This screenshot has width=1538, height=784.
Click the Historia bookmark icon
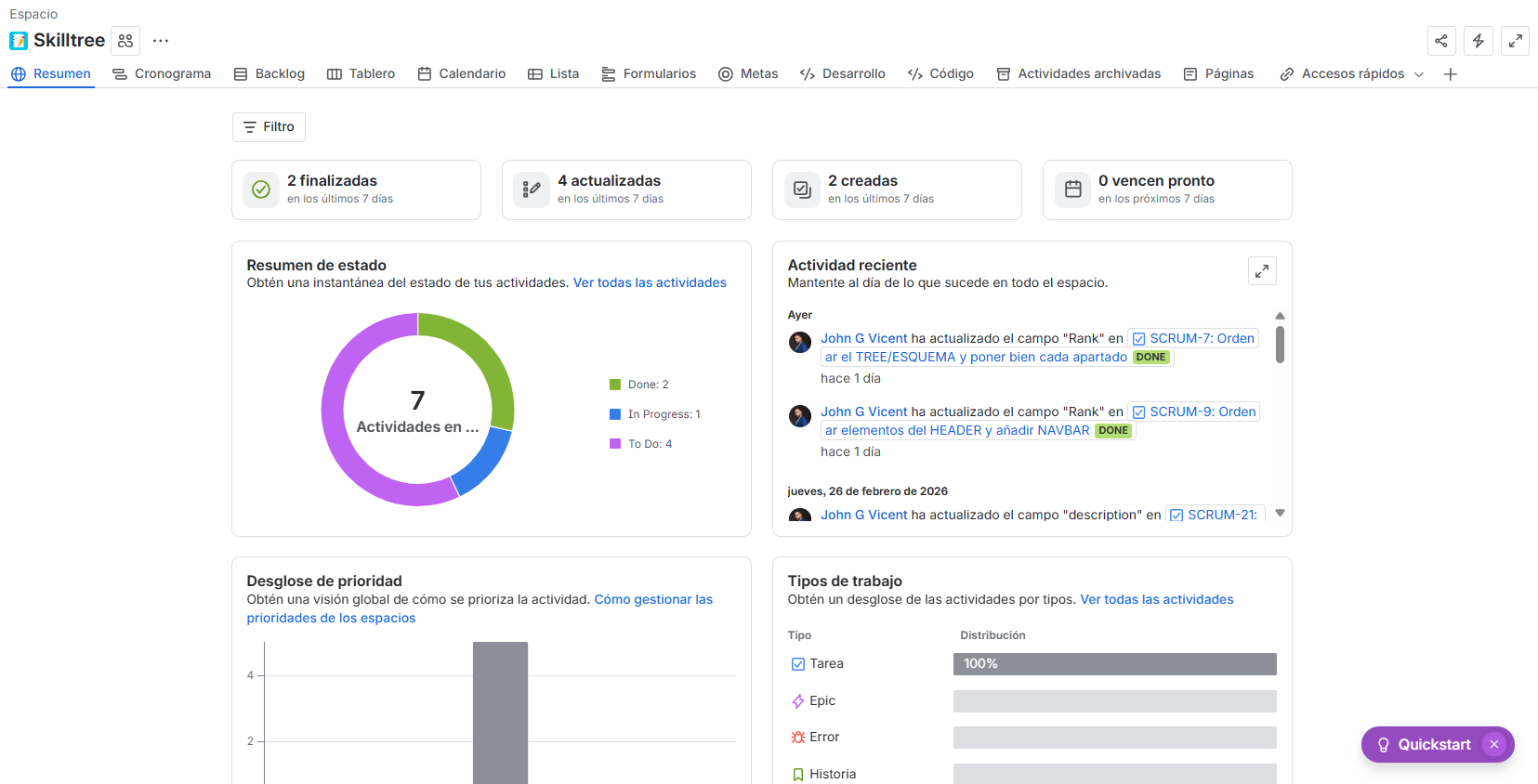point(797,775)
